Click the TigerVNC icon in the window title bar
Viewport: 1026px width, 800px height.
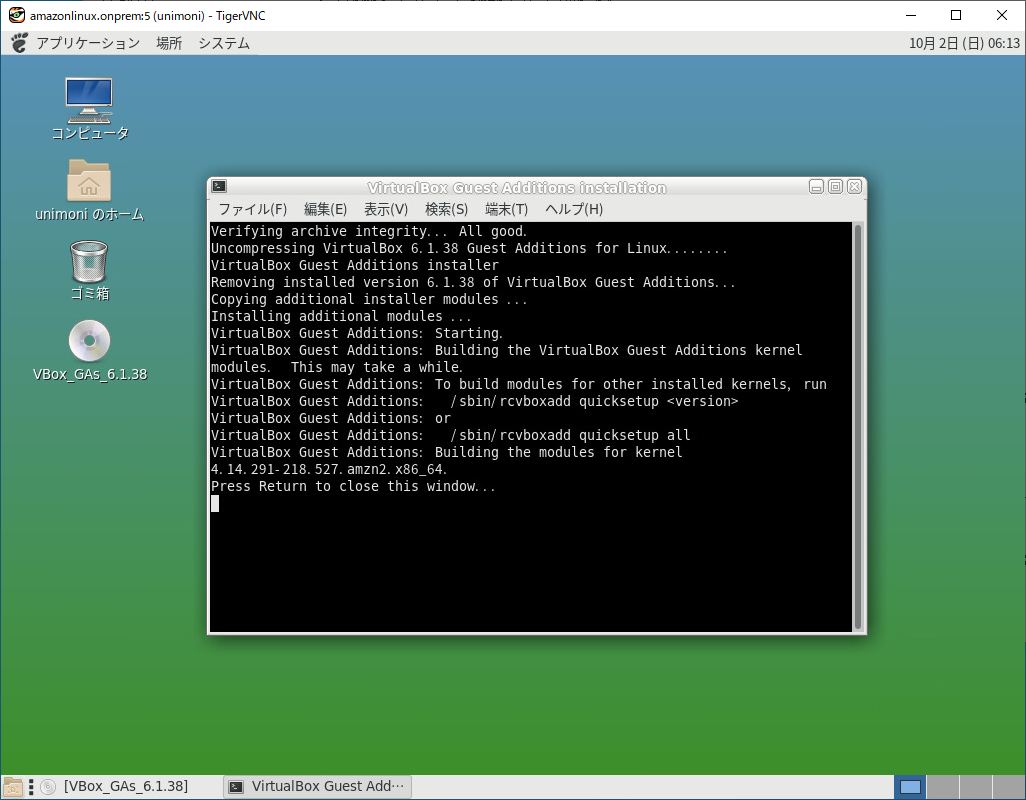(16, 15)
